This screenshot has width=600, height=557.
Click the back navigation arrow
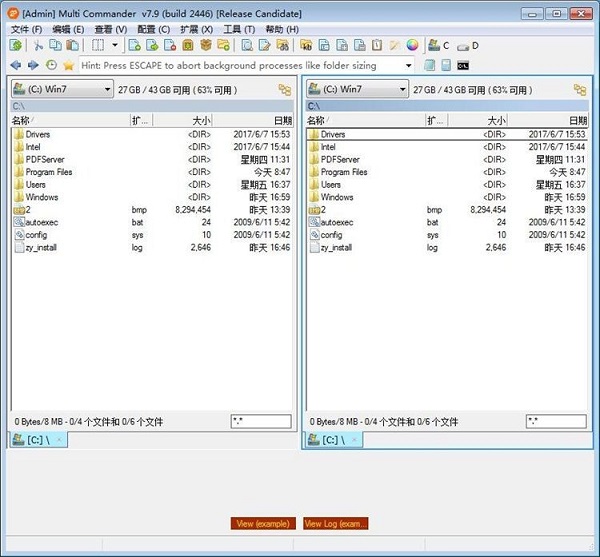click(15, 65)
